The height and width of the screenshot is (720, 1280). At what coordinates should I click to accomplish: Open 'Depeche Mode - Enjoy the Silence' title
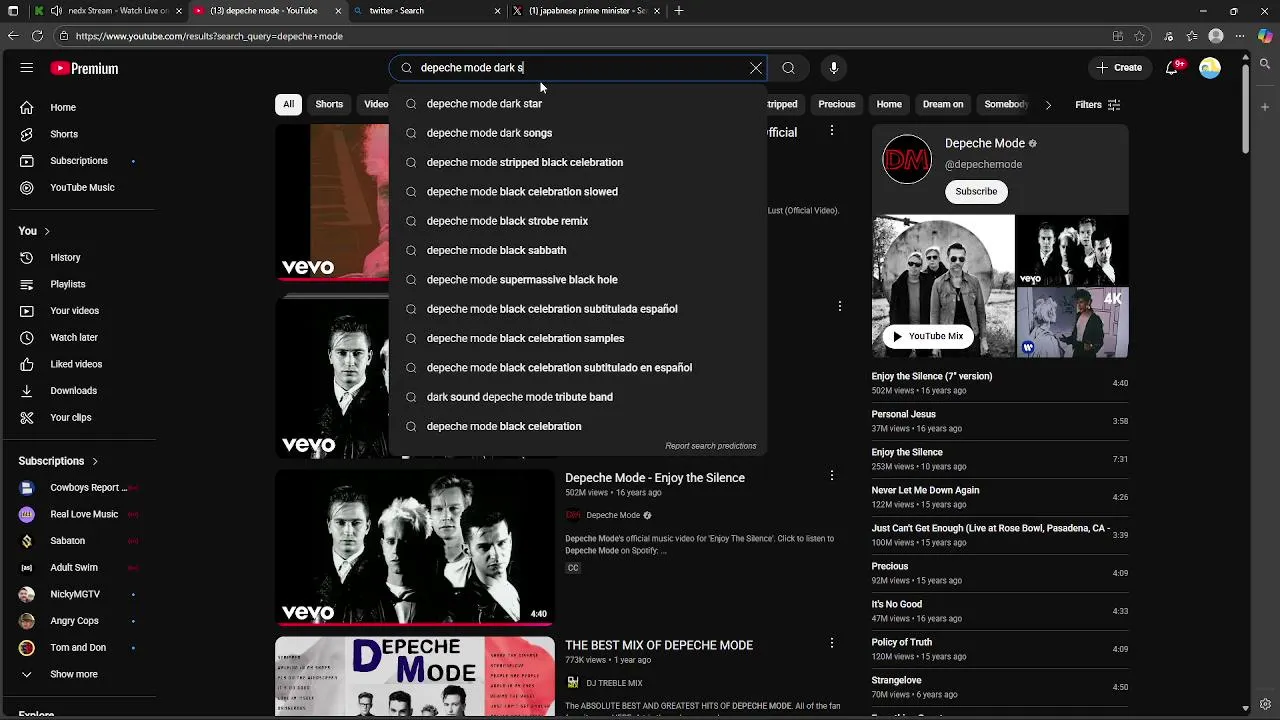[x=655, y=478]
